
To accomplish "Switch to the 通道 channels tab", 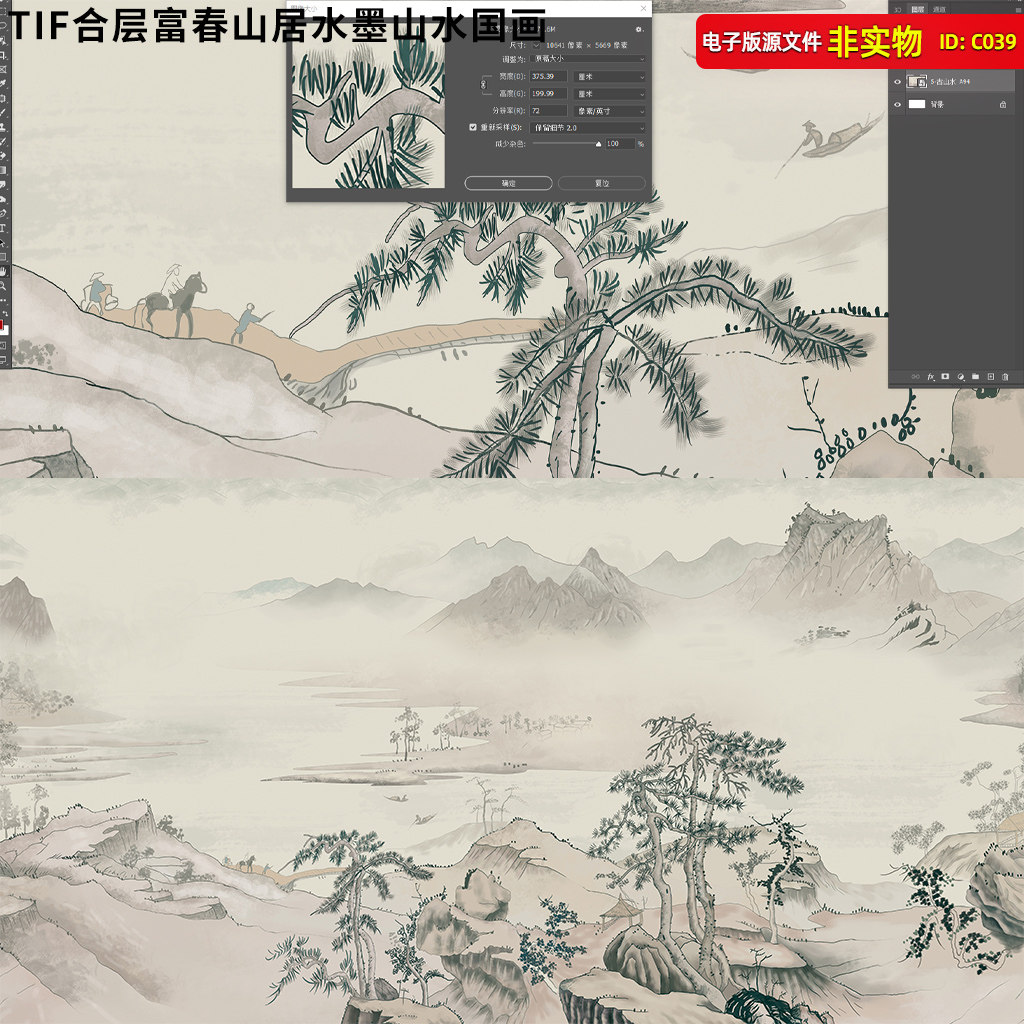I will point(939,9).
